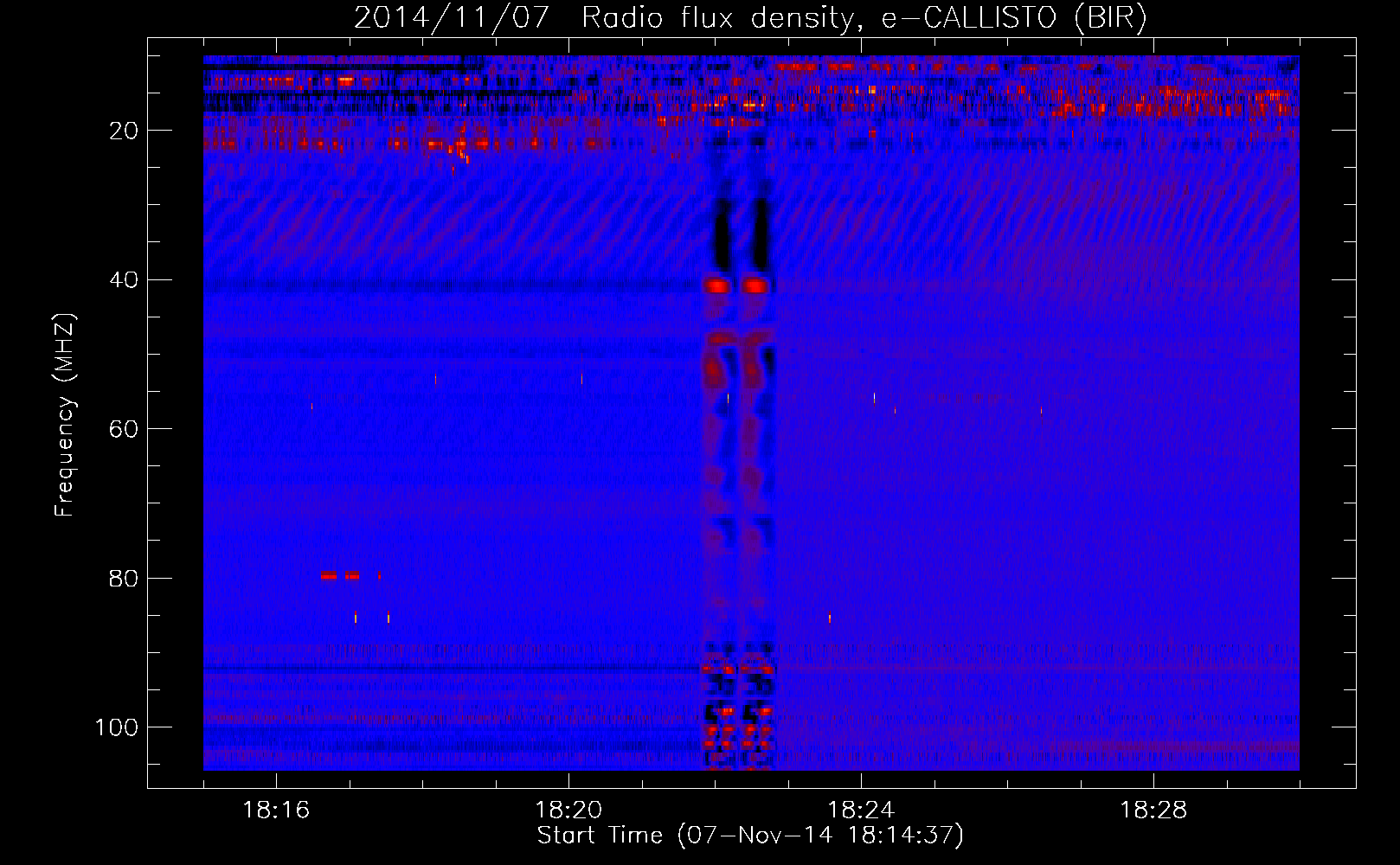
Task: Click the 80 MHz frequency tick label
Action: (124, 579)
